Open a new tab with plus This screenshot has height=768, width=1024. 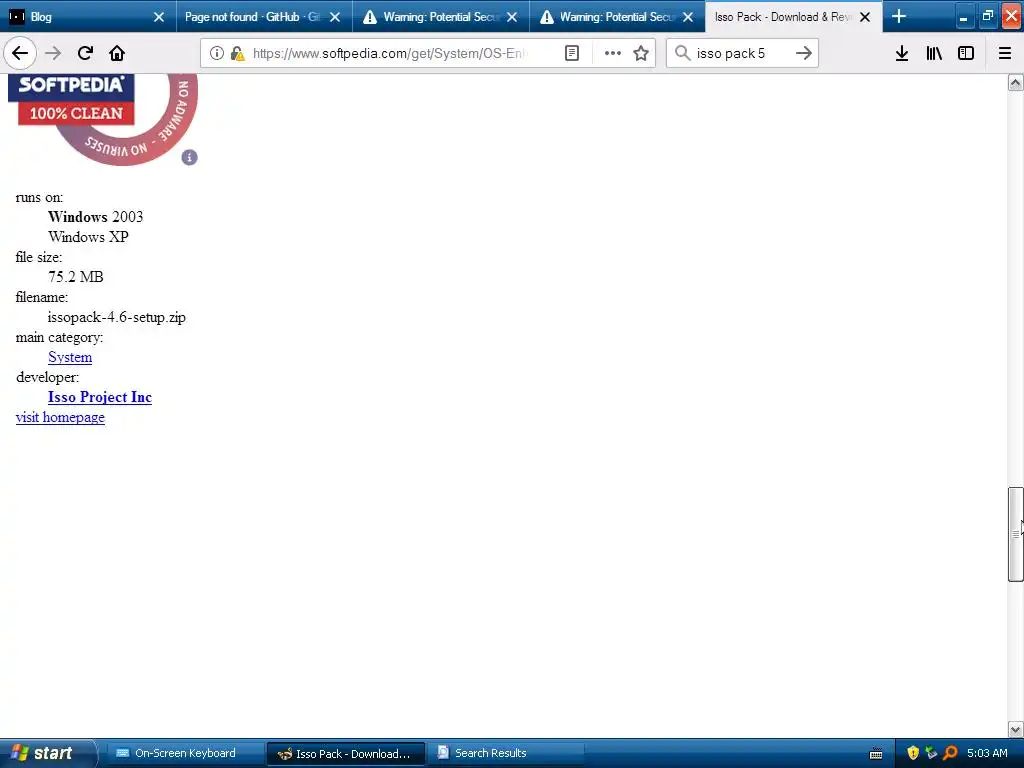899,16
